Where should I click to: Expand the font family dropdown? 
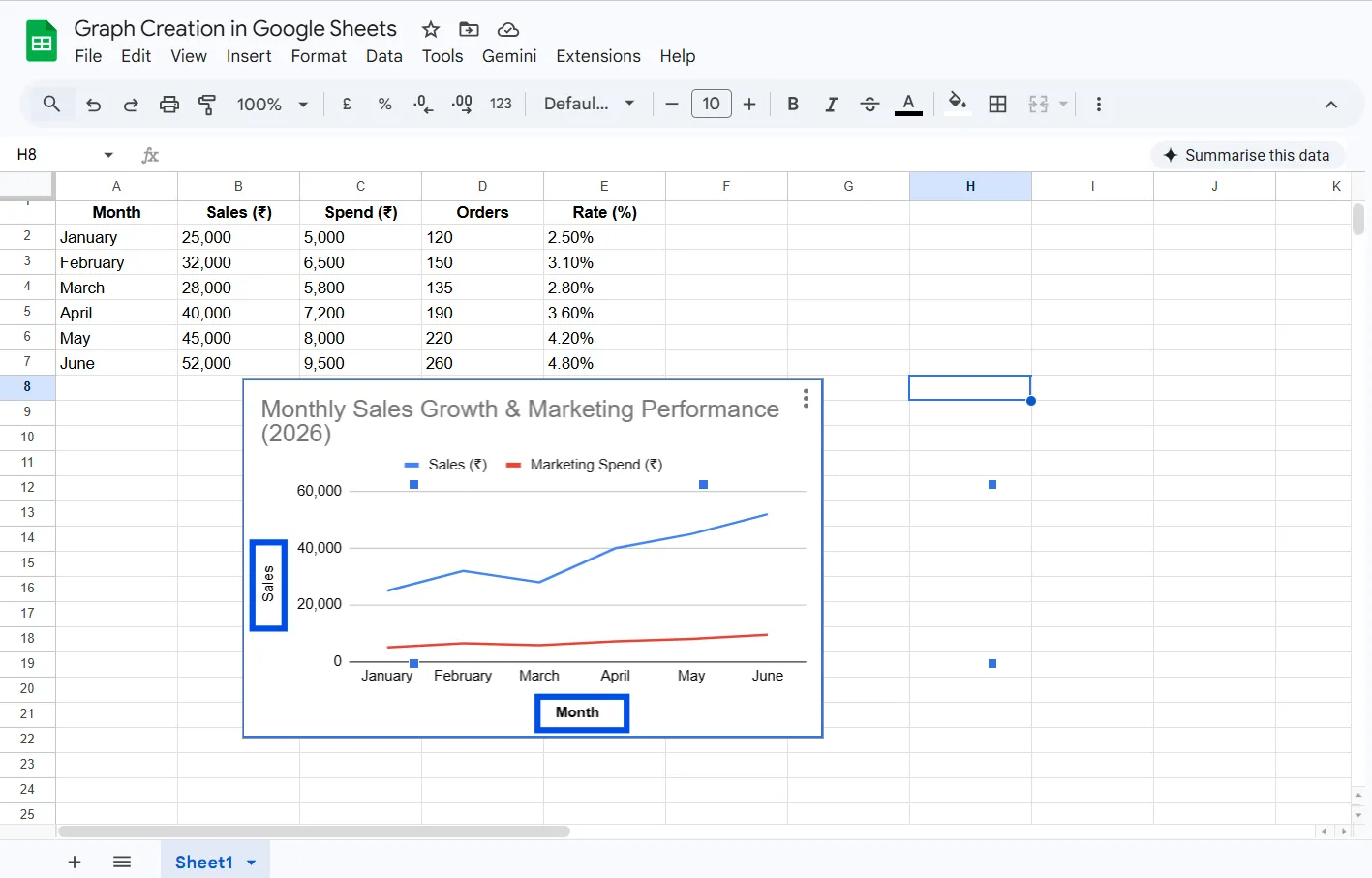(x=589, y=105)
